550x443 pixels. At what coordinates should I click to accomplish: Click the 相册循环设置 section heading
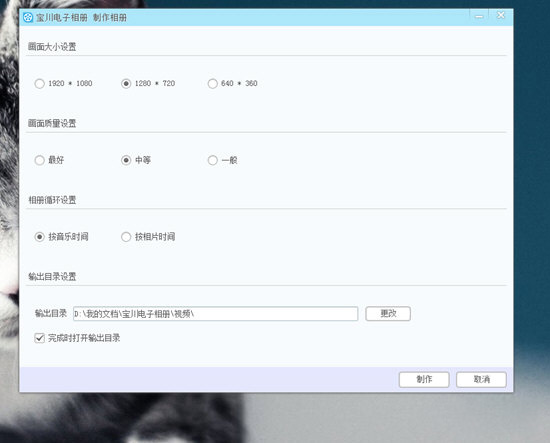52,200
